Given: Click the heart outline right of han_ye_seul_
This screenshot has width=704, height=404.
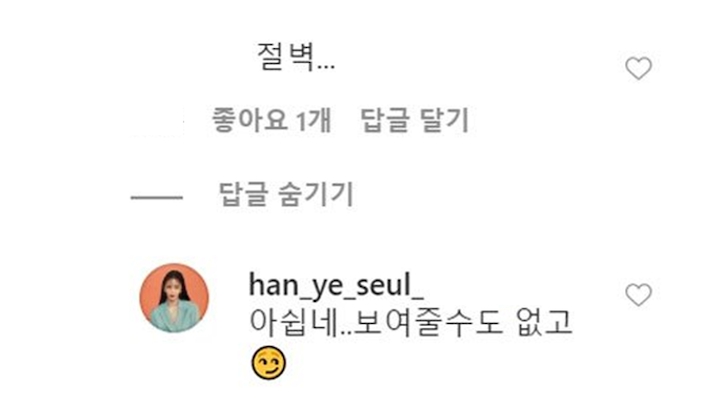Looking at the screenshot, I should coord(638,294).
